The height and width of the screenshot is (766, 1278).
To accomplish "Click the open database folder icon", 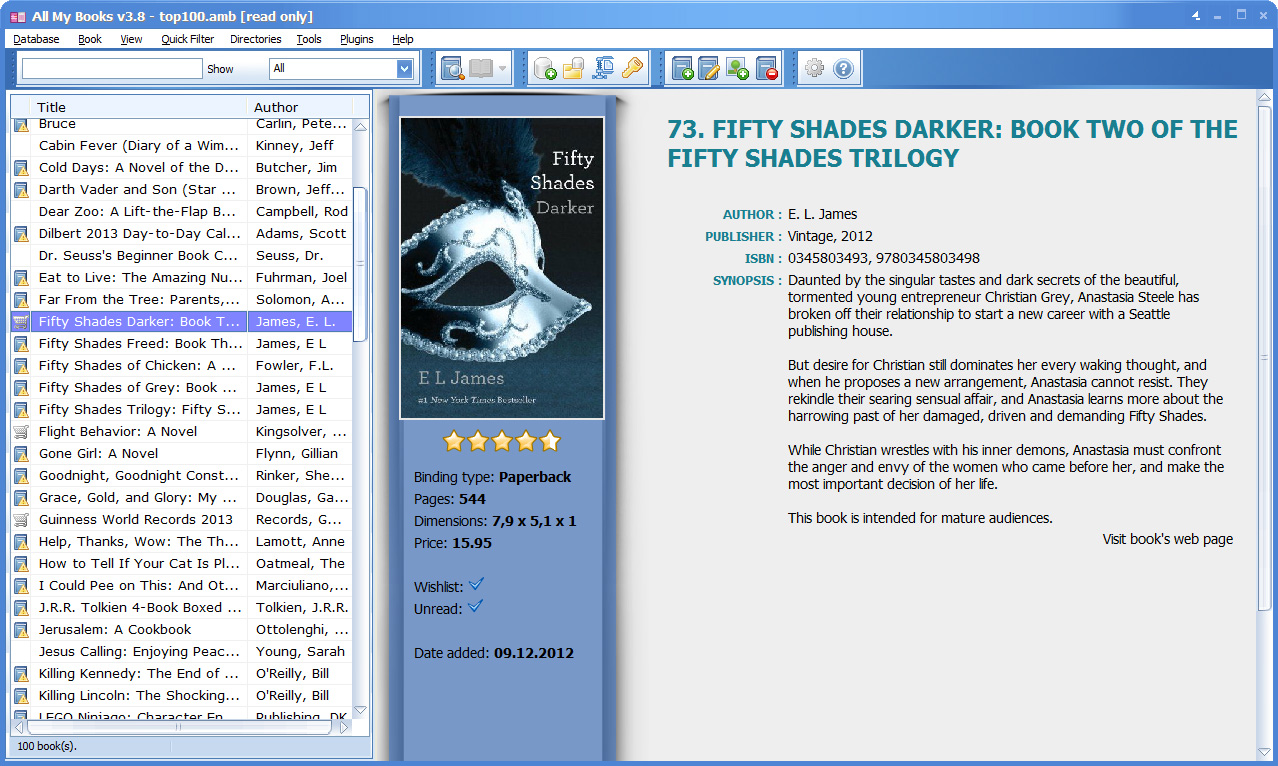I will point(573,69).
